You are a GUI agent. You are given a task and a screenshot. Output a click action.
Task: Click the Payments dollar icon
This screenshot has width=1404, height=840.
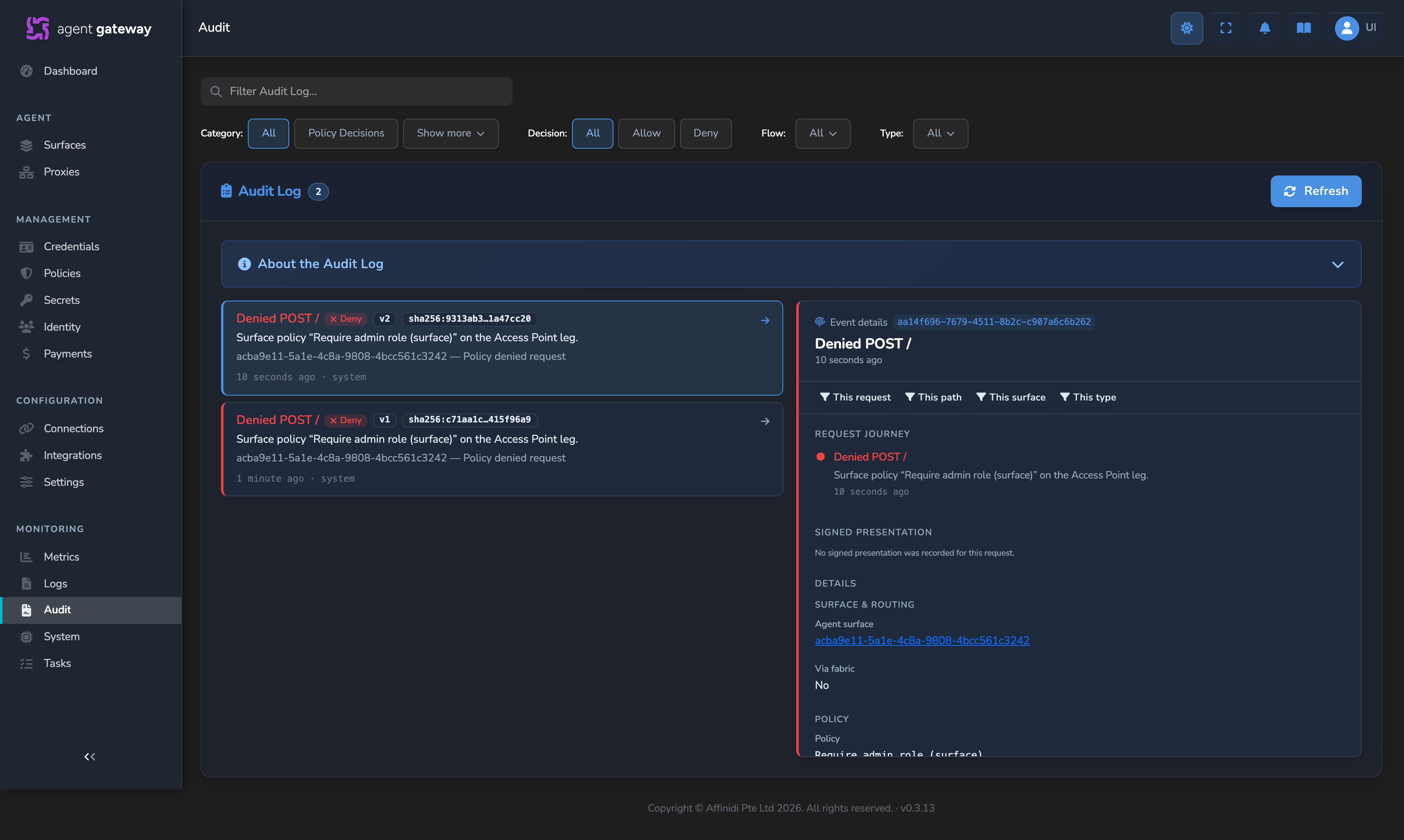[x=26, y=354]
